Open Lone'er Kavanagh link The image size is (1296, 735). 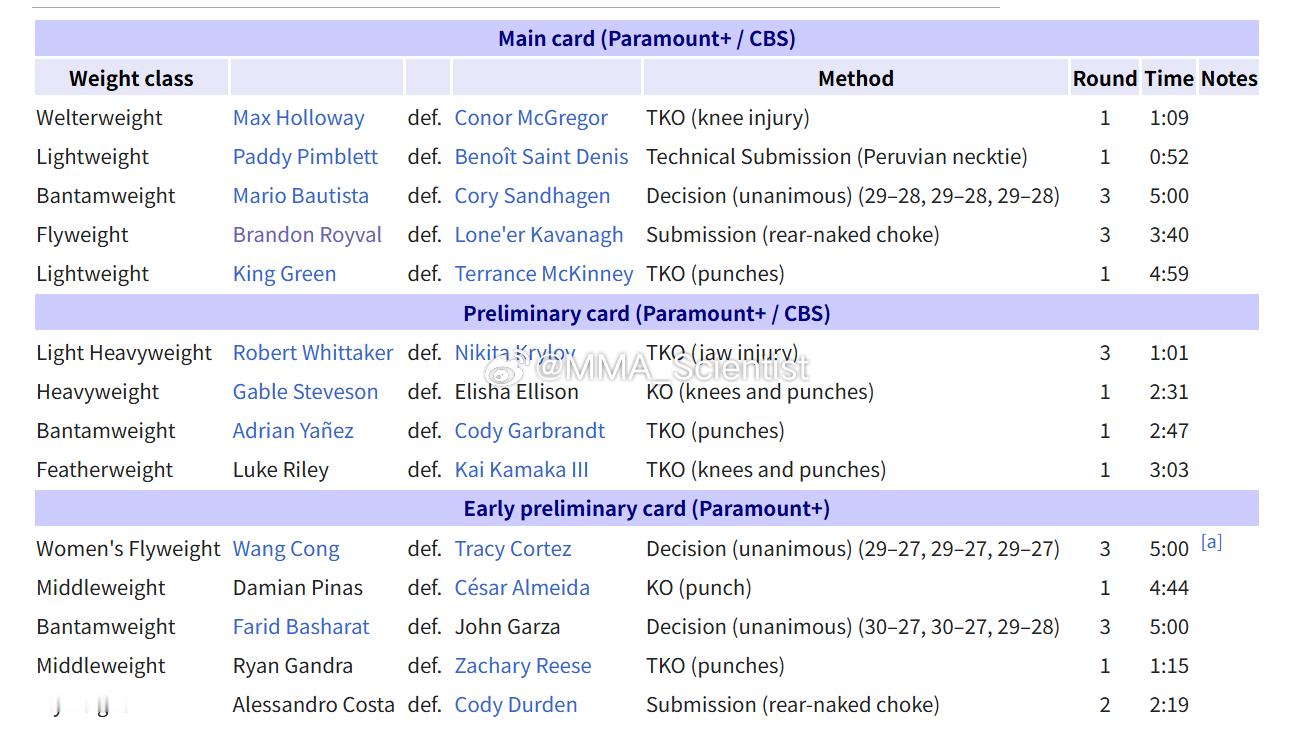pyautogui.click(x=538, y=235)
